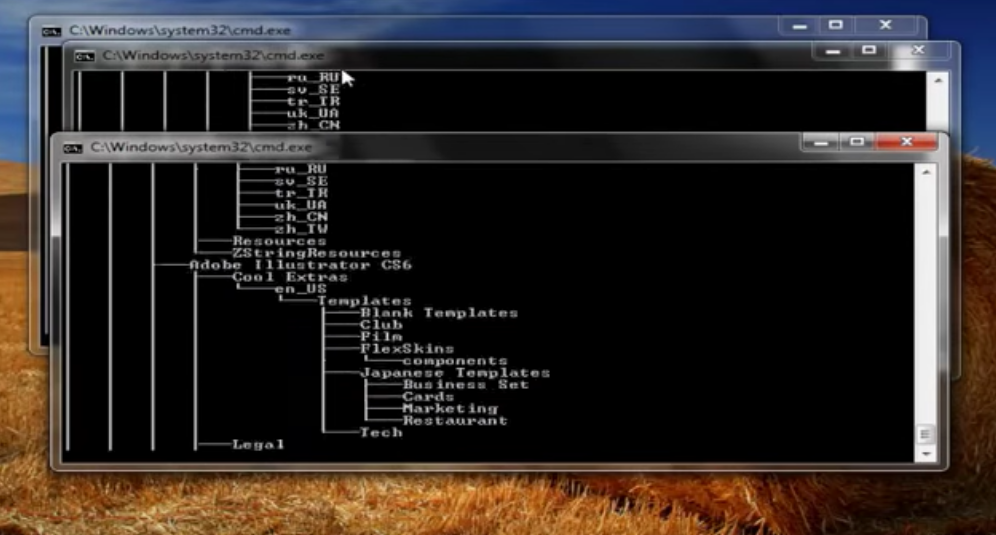Screen dimensions: 996x535
Task: Click the Adobe Illustrator CS6 folder line
Action: coord(300,265)
